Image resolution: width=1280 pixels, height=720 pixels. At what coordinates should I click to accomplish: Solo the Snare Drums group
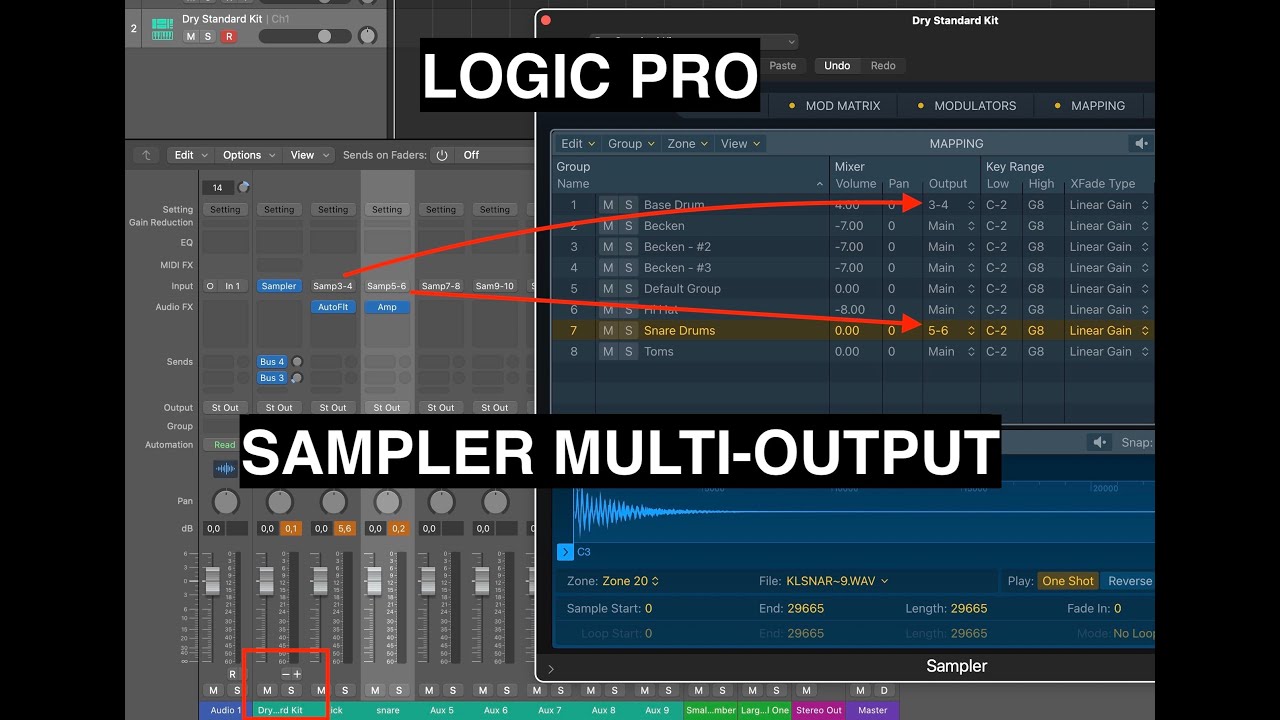point(629,331)
